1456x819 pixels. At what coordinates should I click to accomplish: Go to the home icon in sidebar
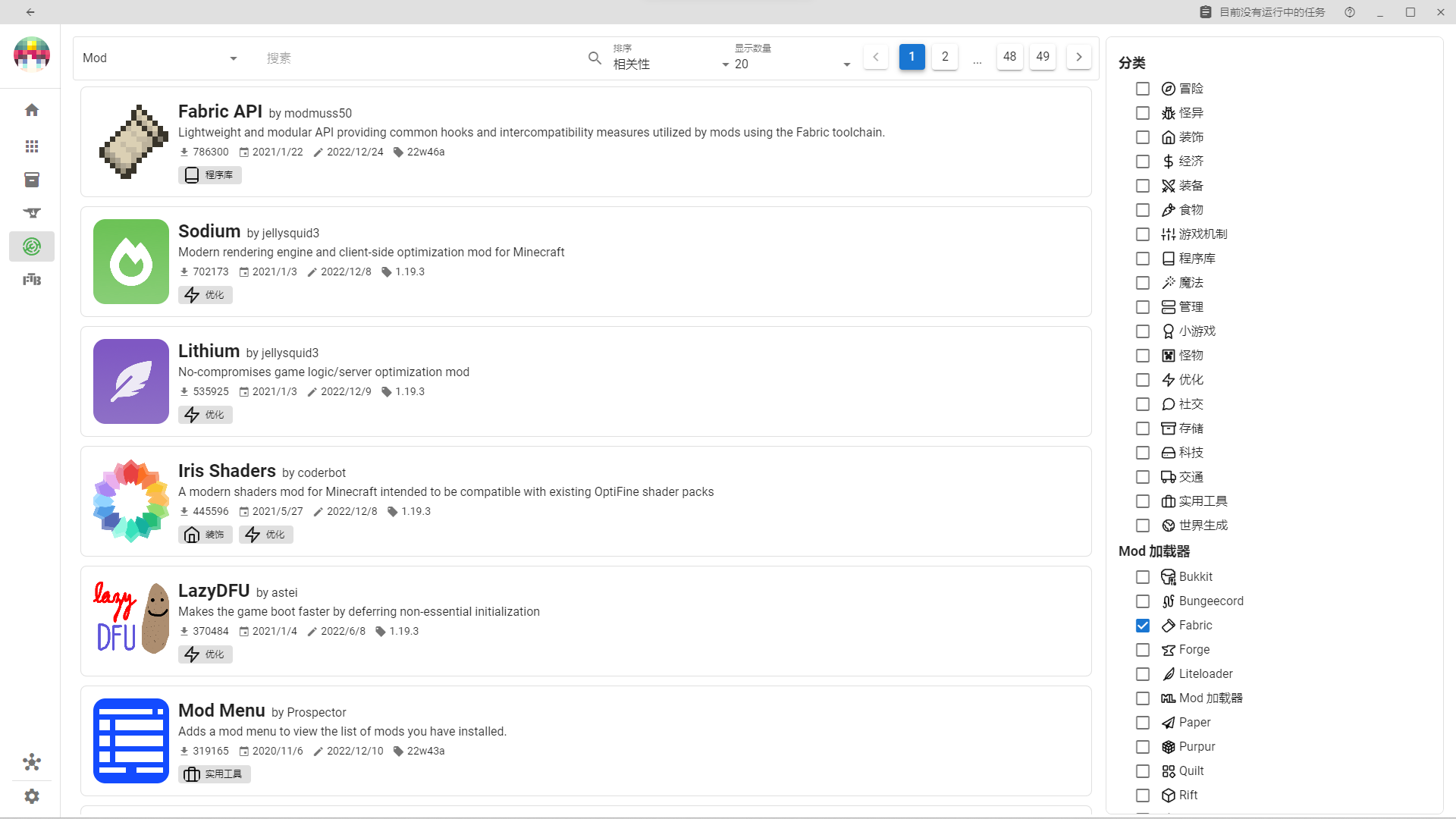click(32, 110)
